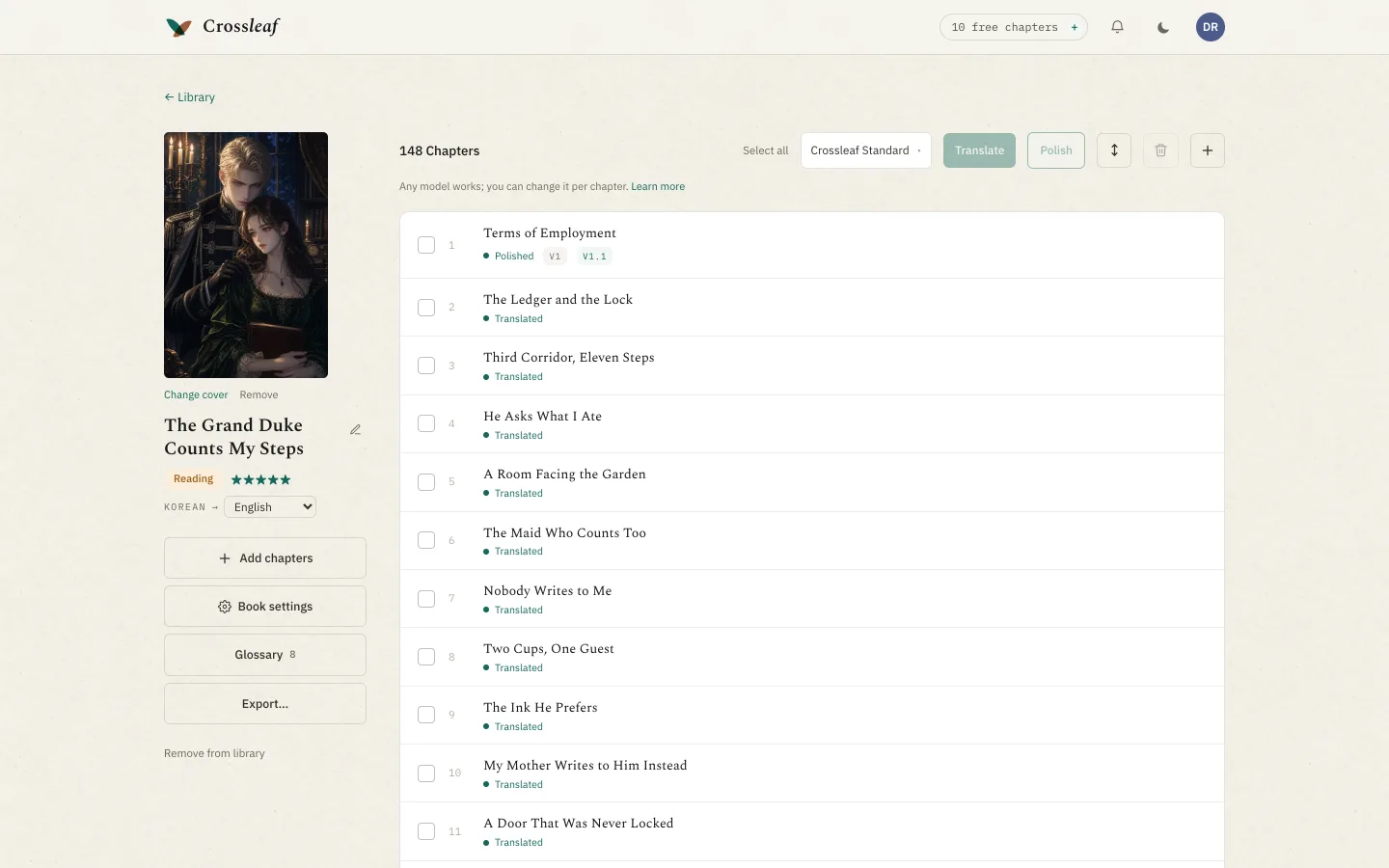Toggle dark mode moon icon
The height and width of the screenshot is (868, 1389).
click(x=1163, y=27)
